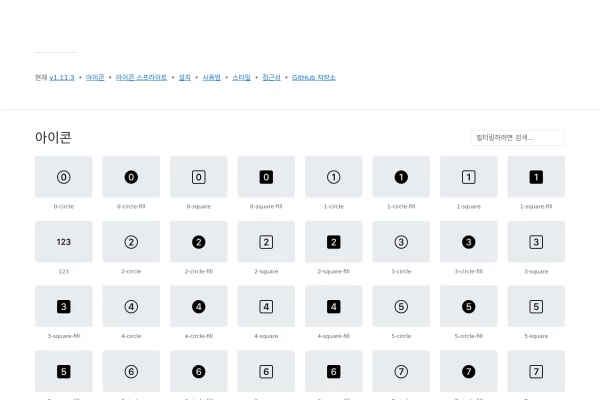Click the 1-circle icon tile
This screenshot has height=400, width=600.
point(334,177)
